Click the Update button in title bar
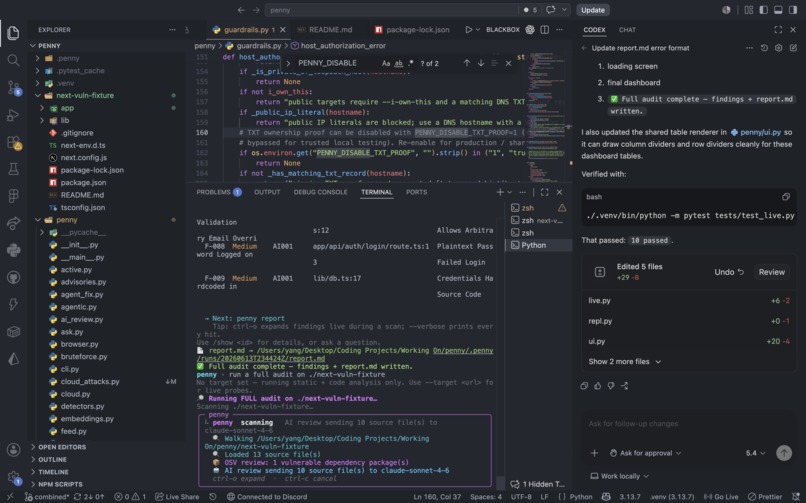806x503 pixels. (x=593, y=10)
